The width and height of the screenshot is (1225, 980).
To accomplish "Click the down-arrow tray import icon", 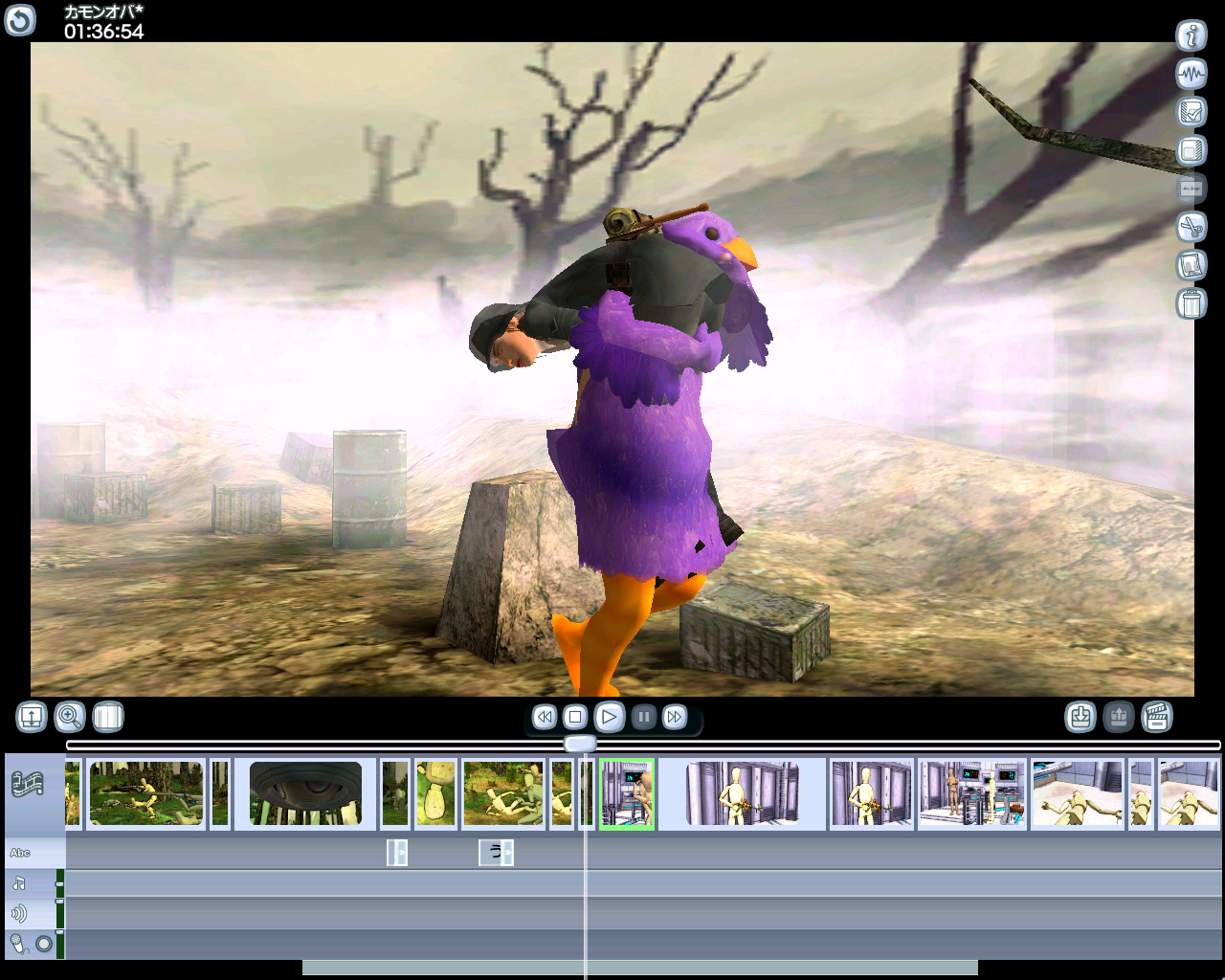I will [1080, 717].
